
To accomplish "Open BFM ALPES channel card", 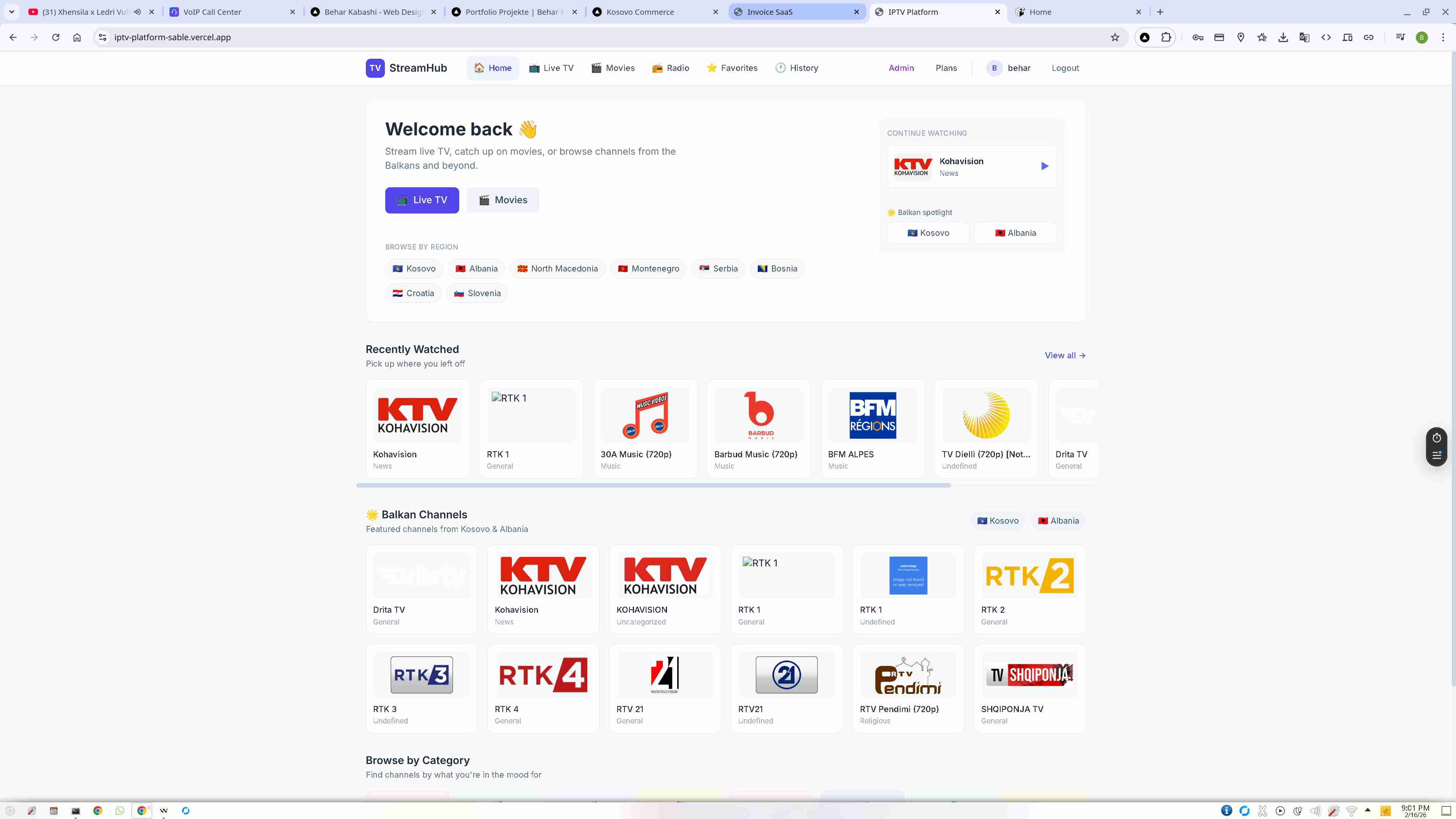I will 872,429.
